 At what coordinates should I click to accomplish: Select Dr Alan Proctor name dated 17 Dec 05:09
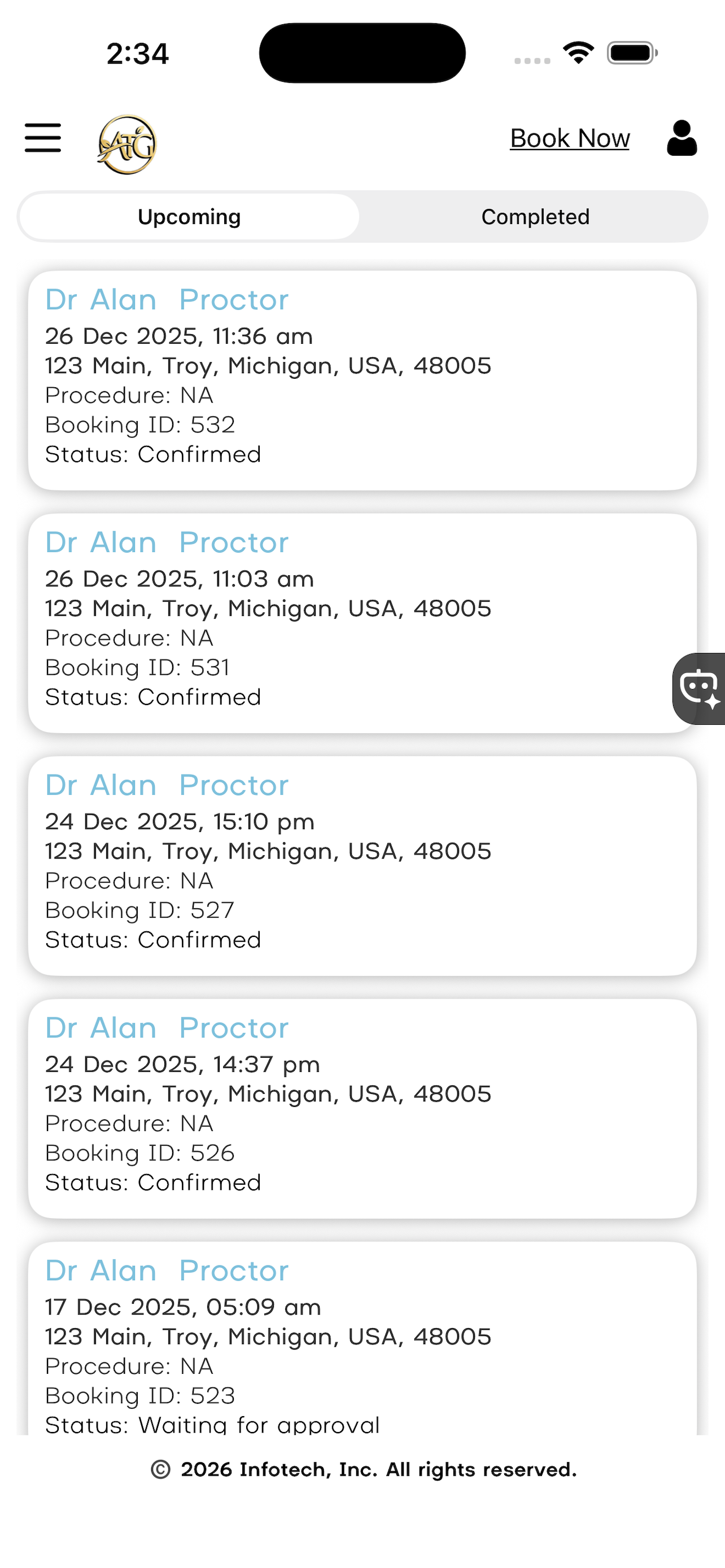167,1271
